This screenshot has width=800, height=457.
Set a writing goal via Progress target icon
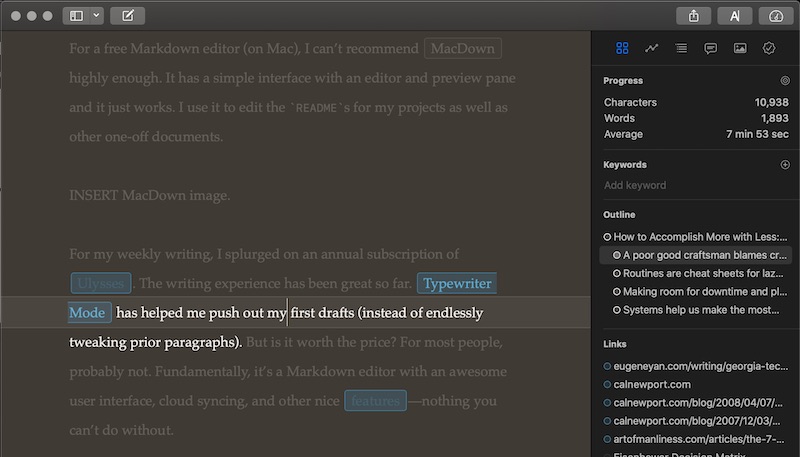[784, 81]
